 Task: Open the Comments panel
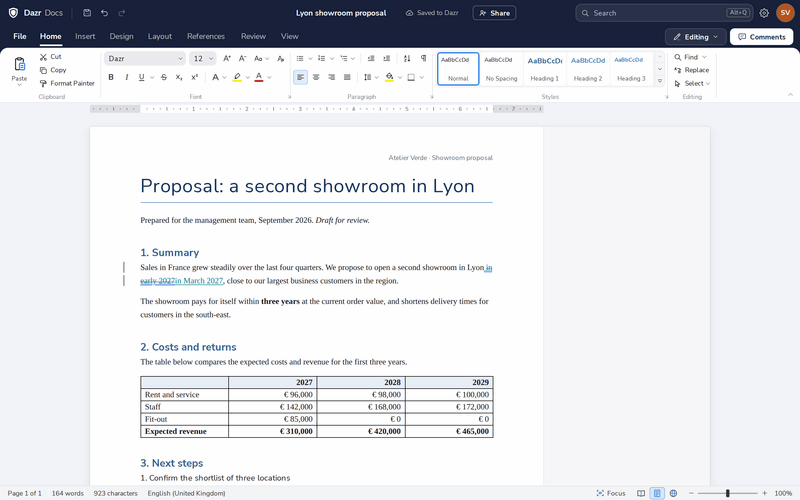click(761, 37)
